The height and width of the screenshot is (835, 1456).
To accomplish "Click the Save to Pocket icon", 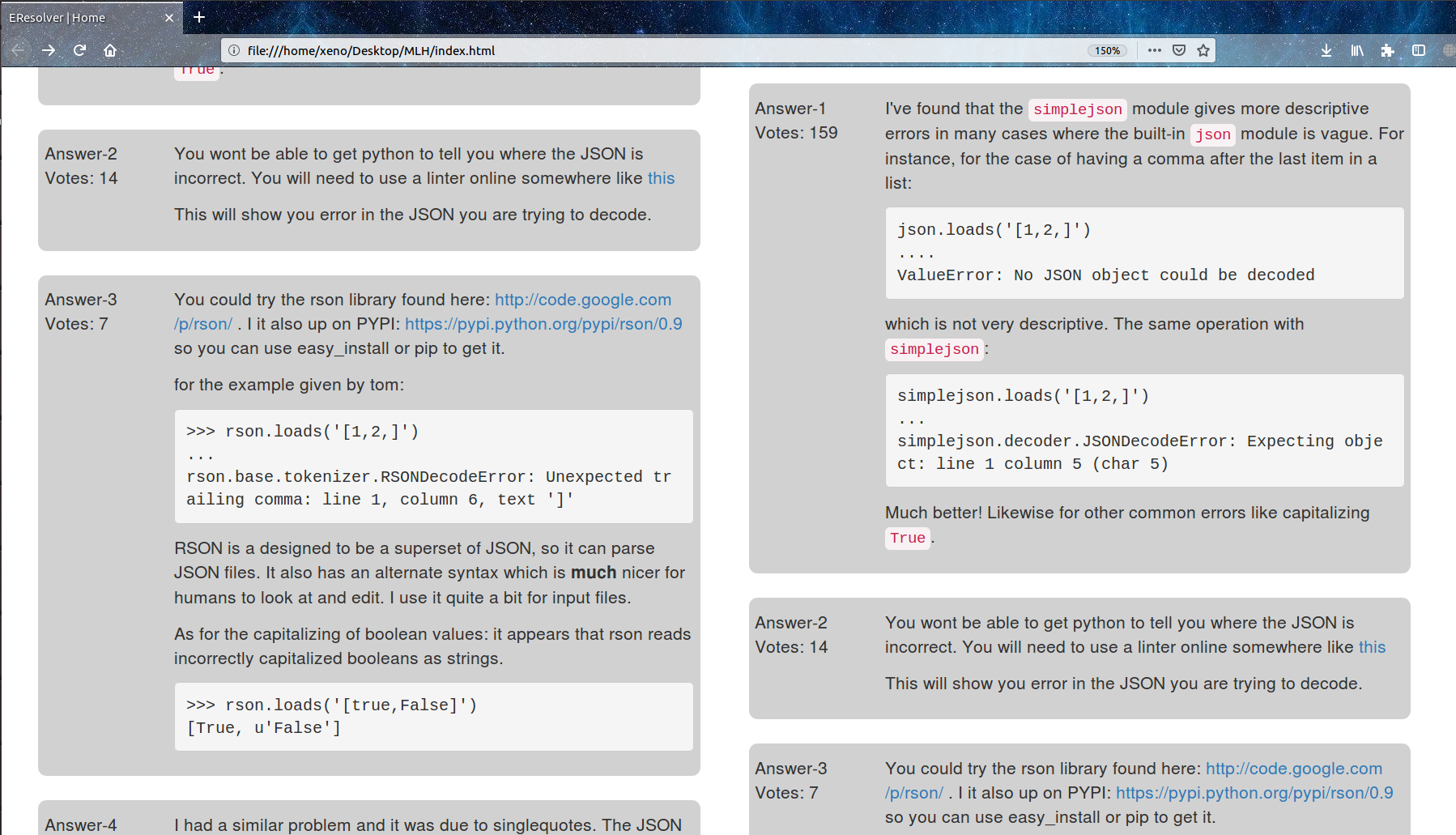I will pos(1179,50).
